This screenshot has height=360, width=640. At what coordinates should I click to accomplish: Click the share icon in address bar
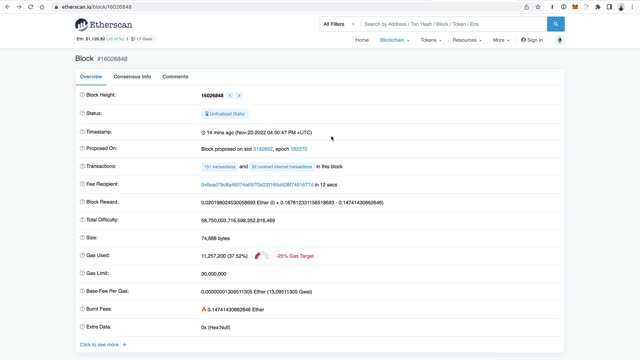[x=527, y=7]
